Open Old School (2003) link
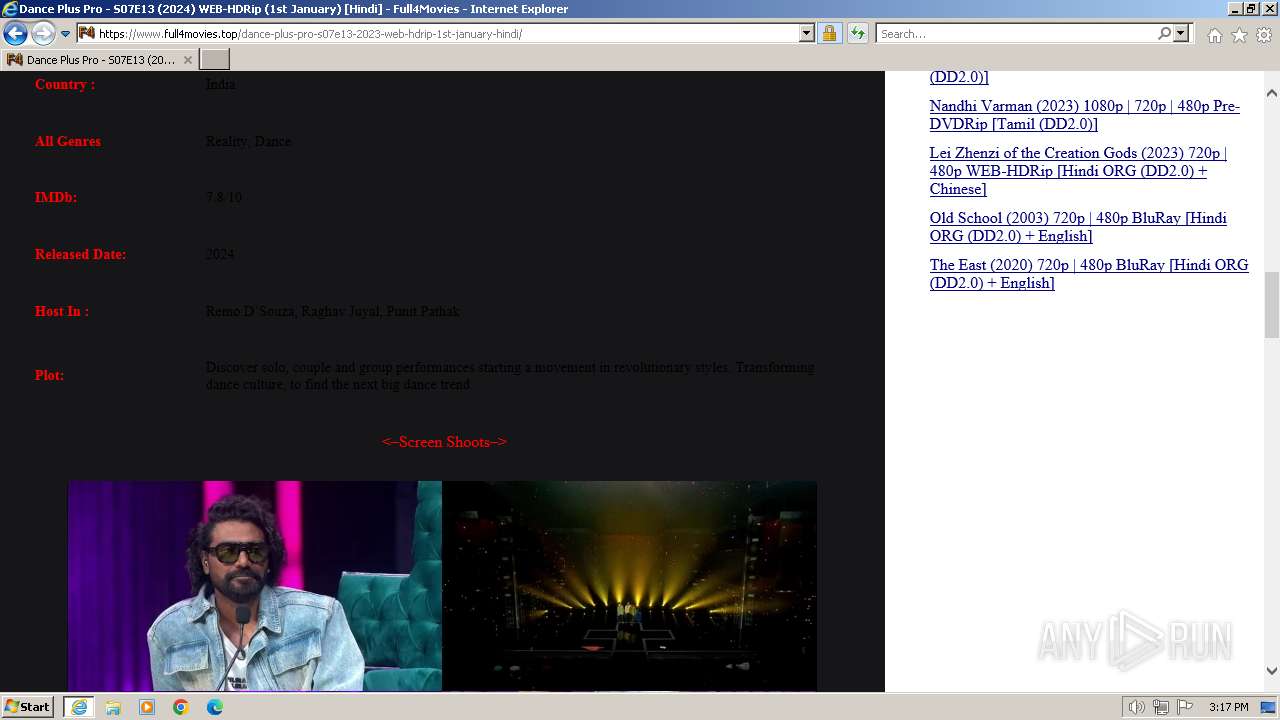 pyautogui.click(x=1078, y=227)
